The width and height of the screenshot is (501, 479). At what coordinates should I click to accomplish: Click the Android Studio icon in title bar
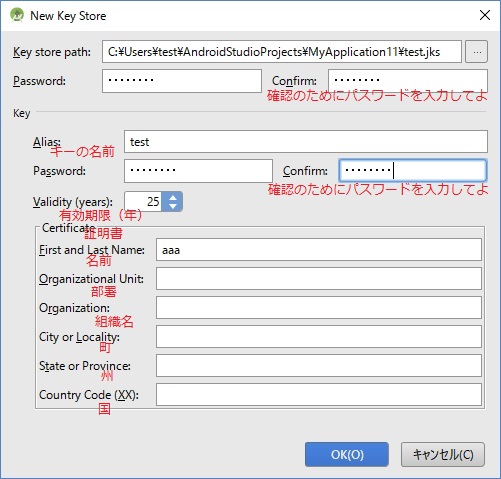pos(17,15)
